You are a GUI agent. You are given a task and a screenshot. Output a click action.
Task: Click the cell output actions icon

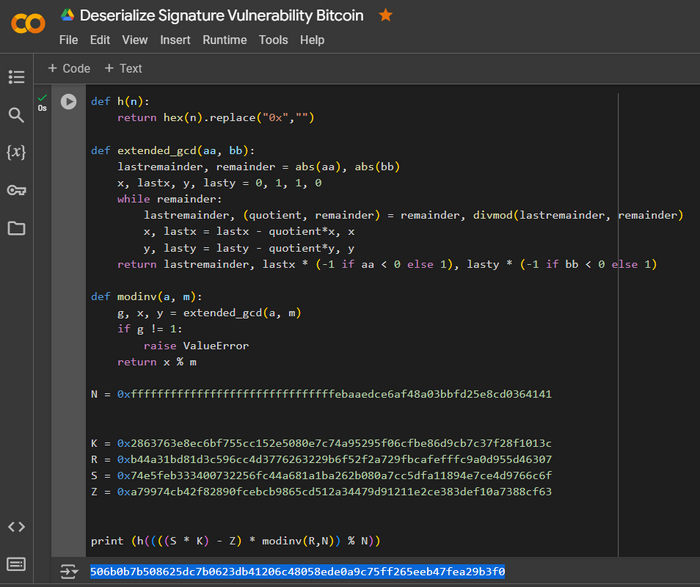(68, 571)
